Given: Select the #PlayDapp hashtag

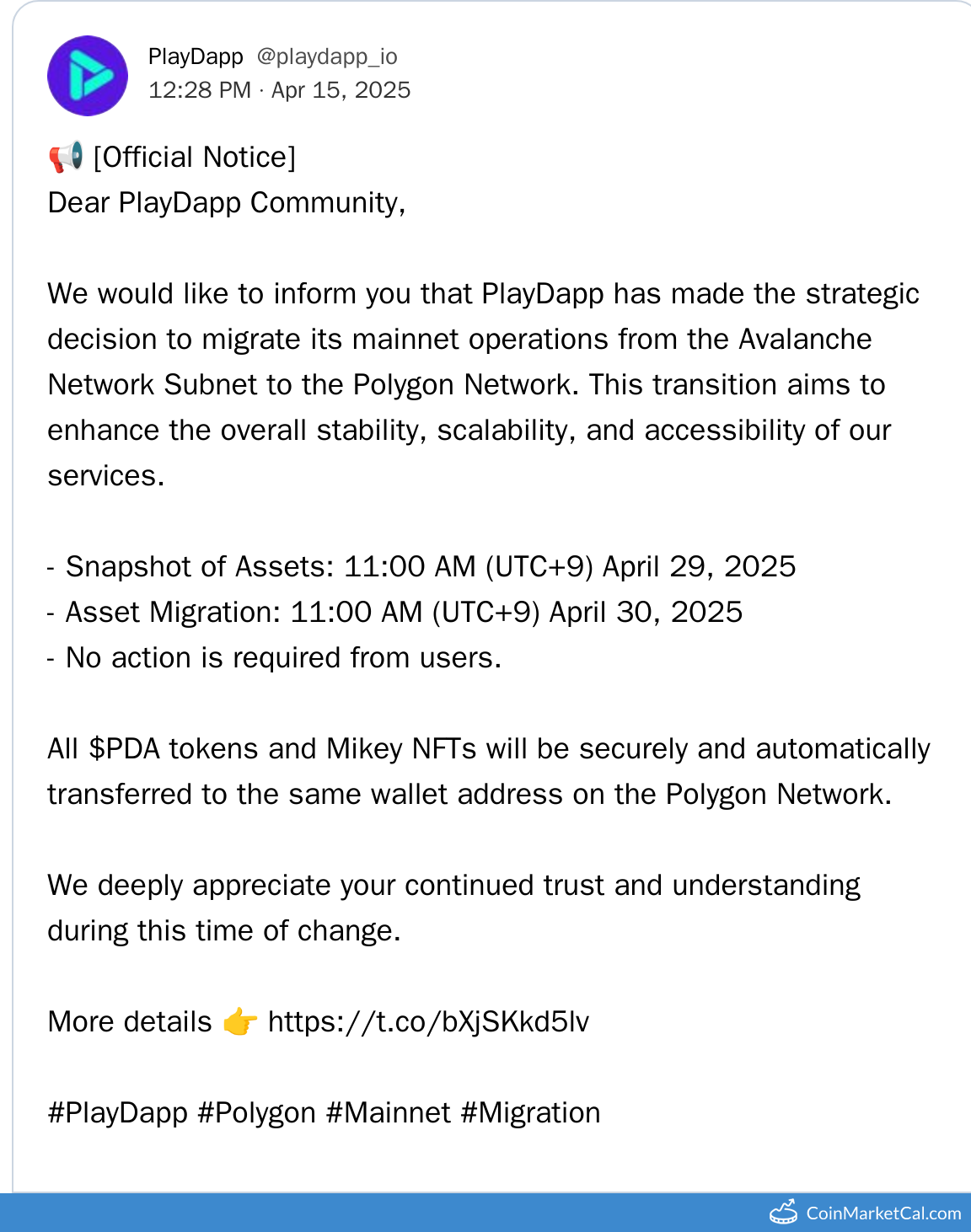Looking at the screenshot, I should (118, 1112).
